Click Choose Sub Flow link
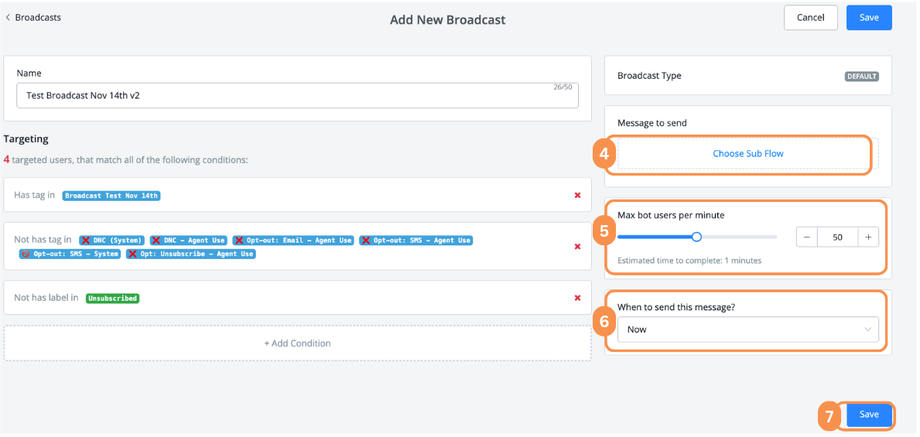Screen dimensions: 920x437 tap(747, 154)
